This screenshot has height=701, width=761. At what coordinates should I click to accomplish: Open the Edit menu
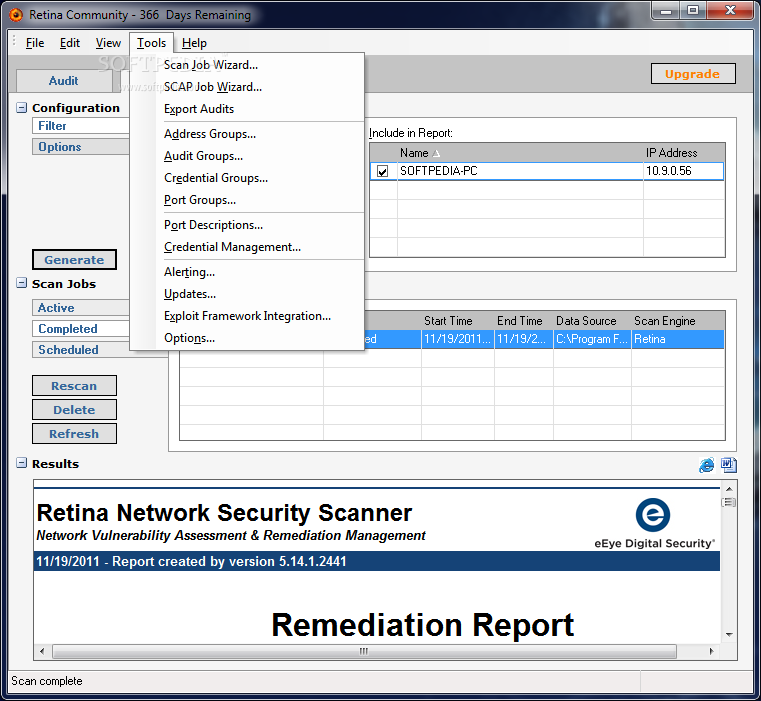[70, 43]
